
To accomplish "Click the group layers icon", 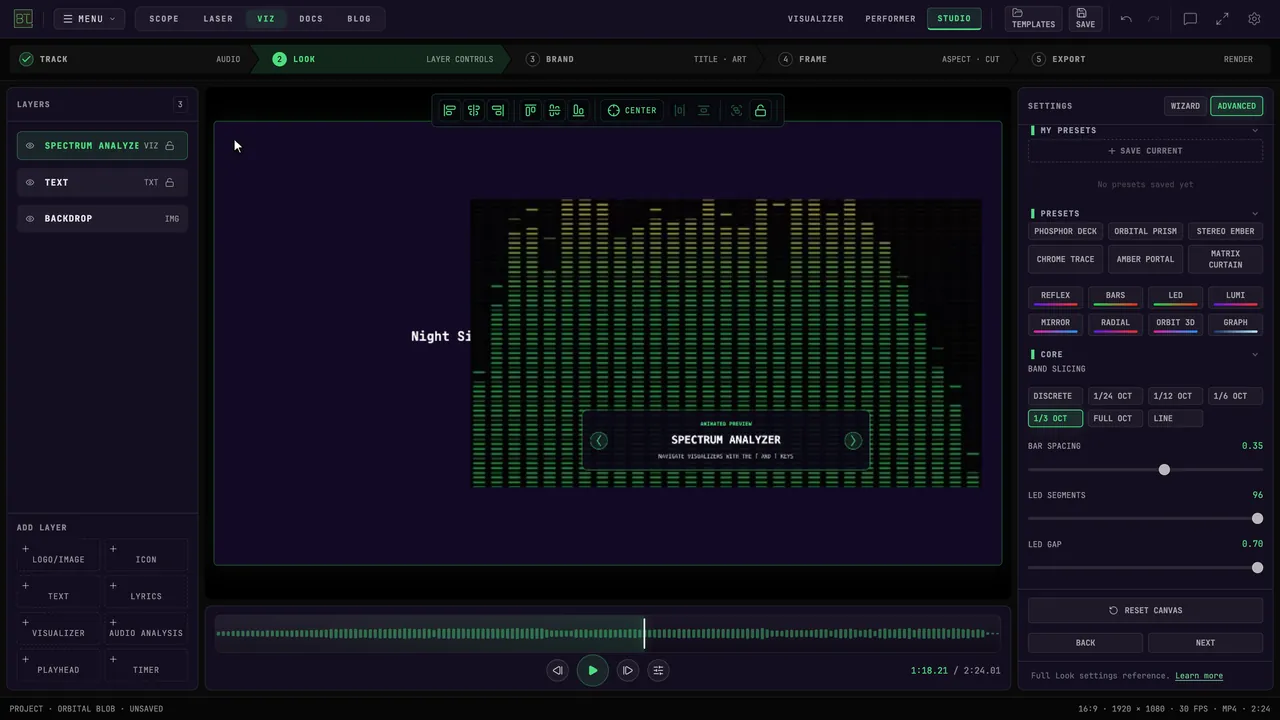I will pos(736,110).
